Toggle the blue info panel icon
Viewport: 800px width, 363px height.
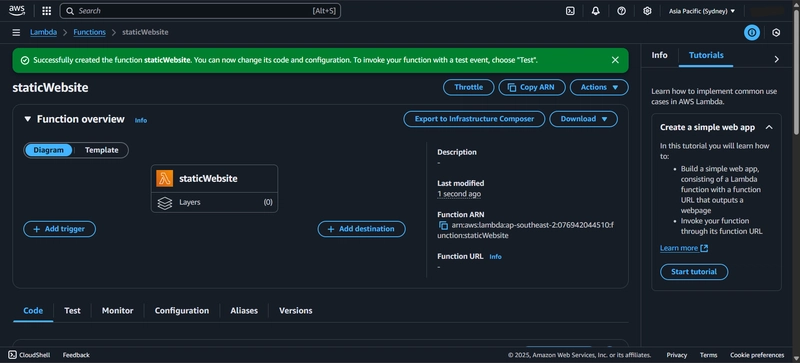[752, 33]
